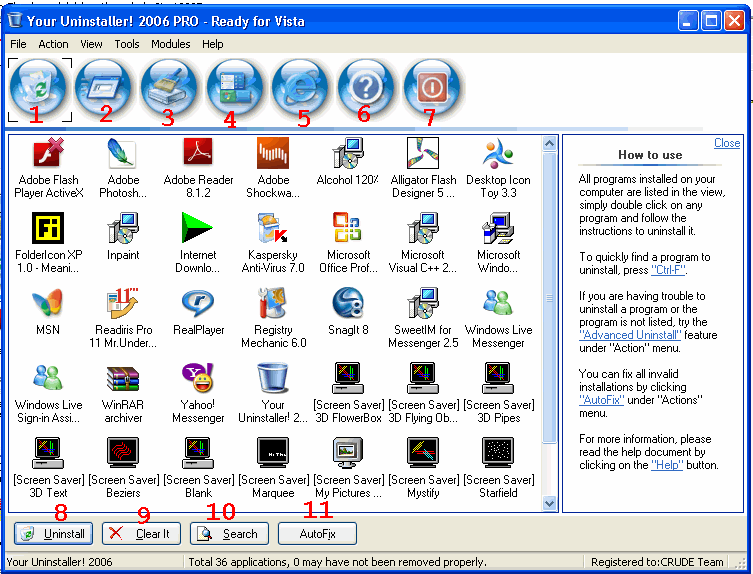This screenshot has width=753, height=574.
Task: Select the Inpaint program icon
Action: (x=123, y=228)
